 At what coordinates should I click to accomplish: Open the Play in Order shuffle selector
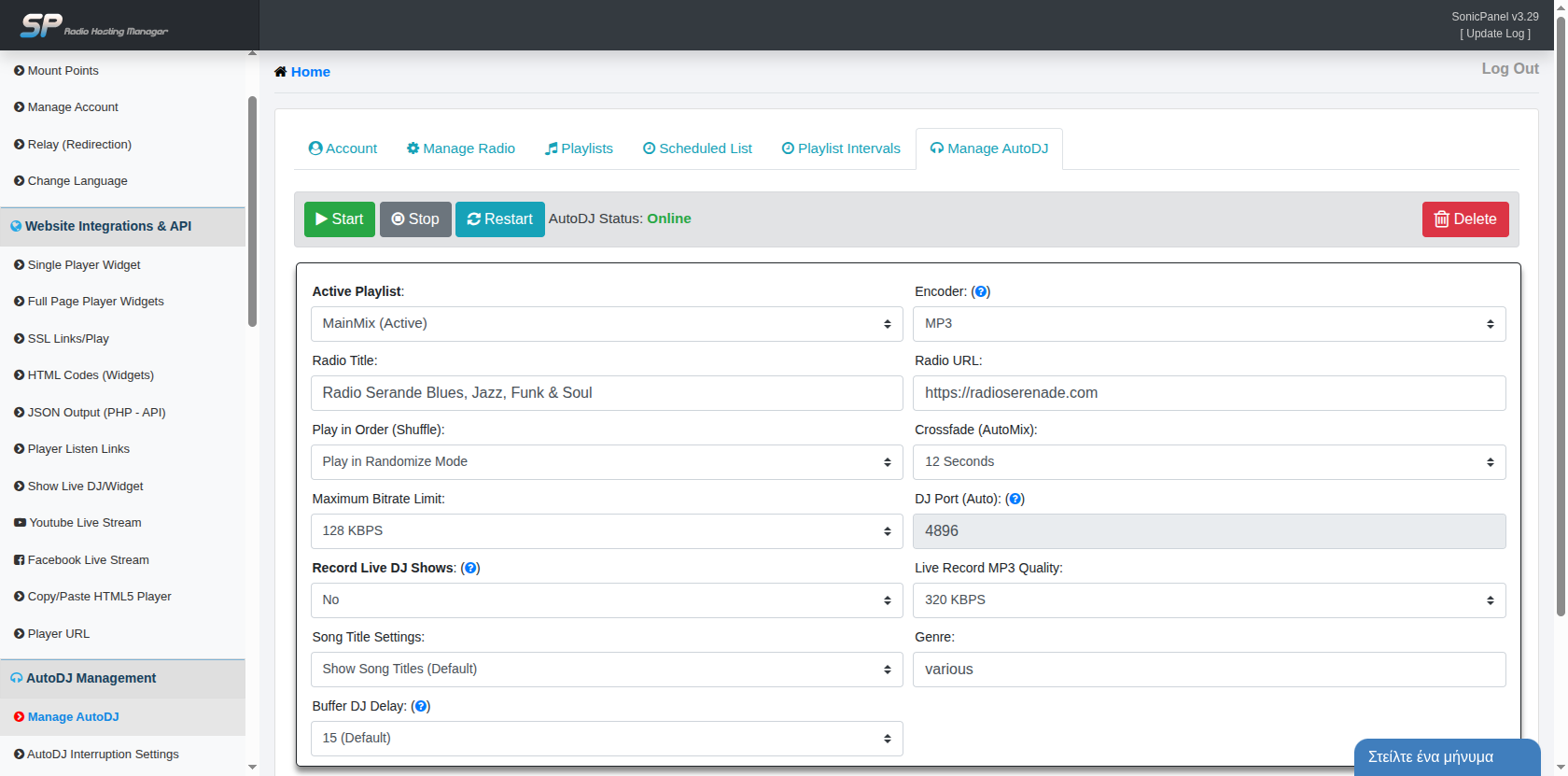[x=606, y=462]
